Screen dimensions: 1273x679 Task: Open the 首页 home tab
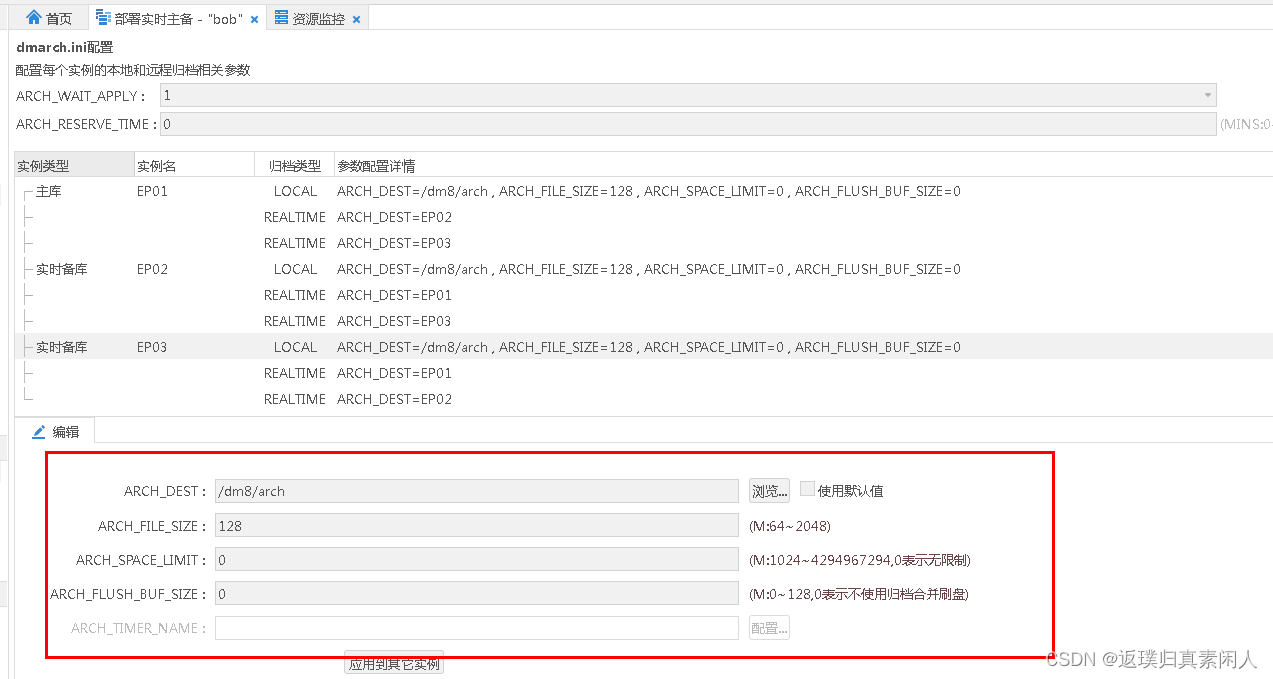pos(48,18)
